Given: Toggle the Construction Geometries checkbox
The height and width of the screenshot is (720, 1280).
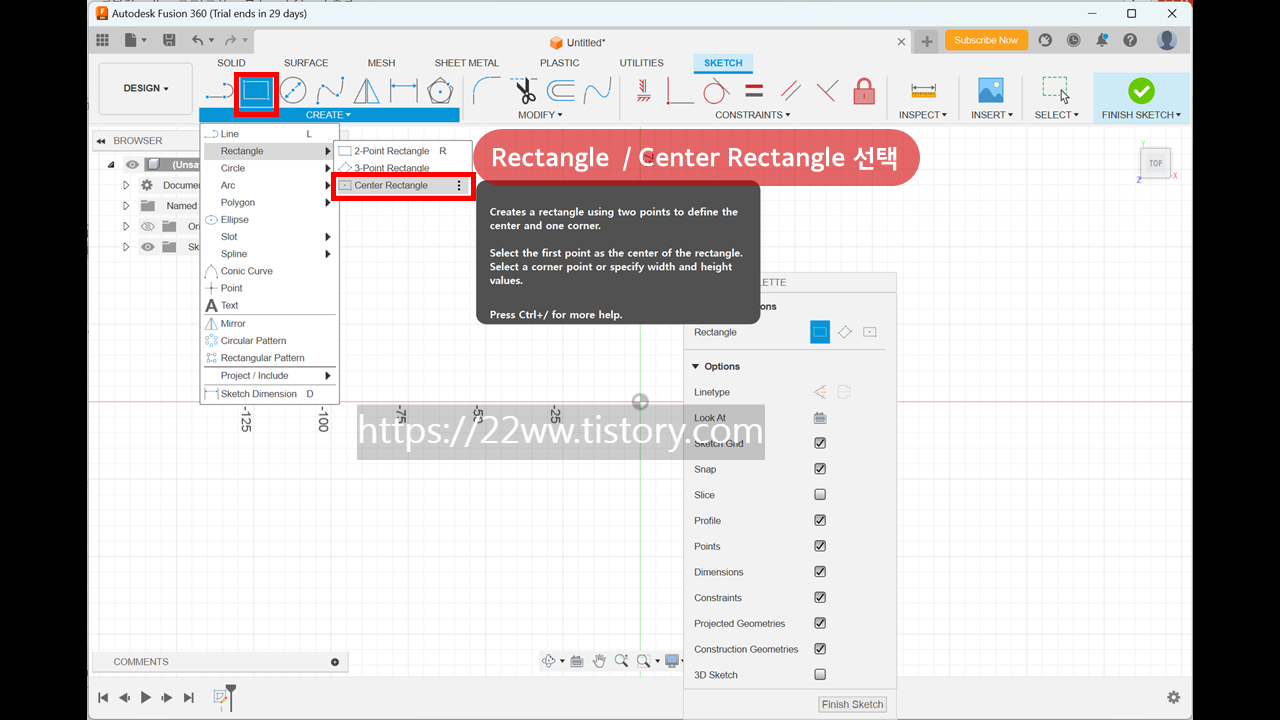Looking at the screenshot, I should pos(820,649).
